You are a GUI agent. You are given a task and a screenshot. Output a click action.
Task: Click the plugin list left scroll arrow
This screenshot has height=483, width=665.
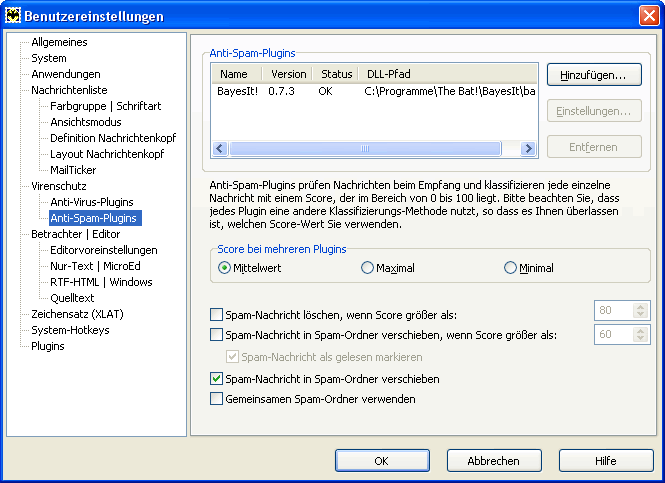coord(220,148)
